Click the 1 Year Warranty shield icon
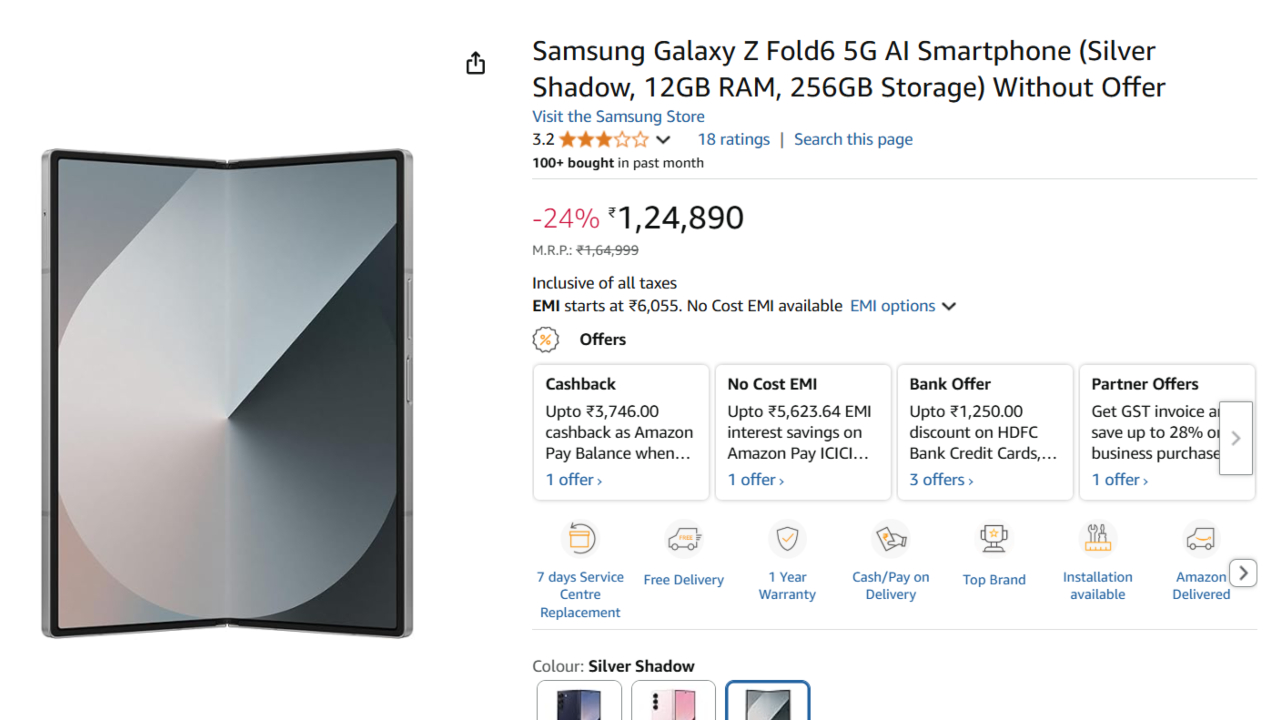This screenshot has width=1280, height=720. tap(787, 539)
